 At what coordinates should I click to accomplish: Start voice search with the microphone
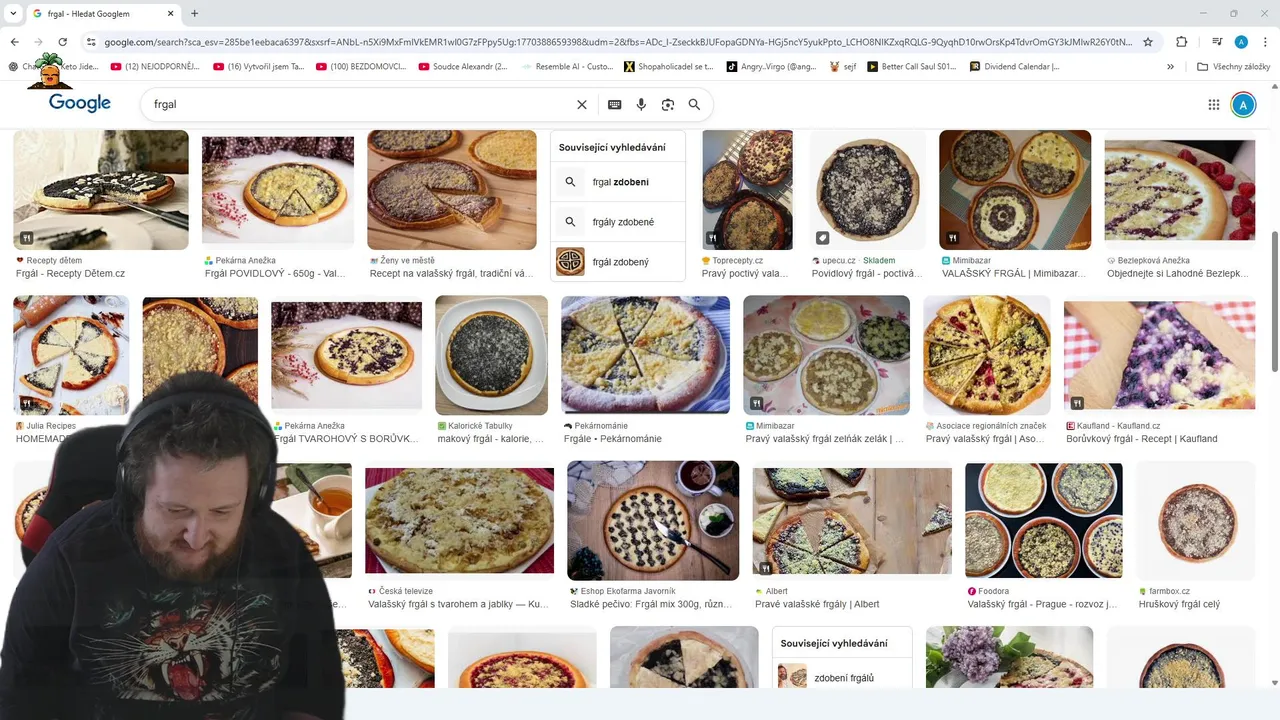pyautogui.click(x=641, y=104)
